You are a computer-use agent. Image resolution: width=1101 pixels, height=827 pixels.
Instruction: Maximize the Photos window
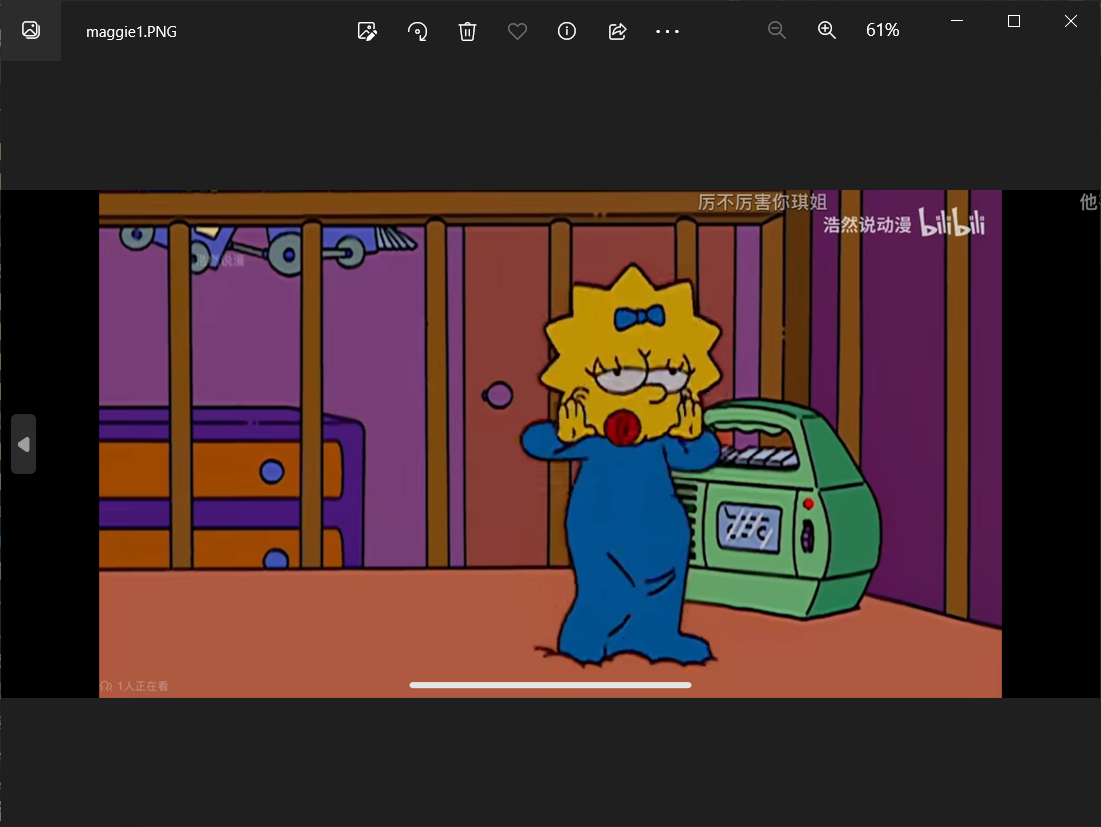[x=1013, y=21]
